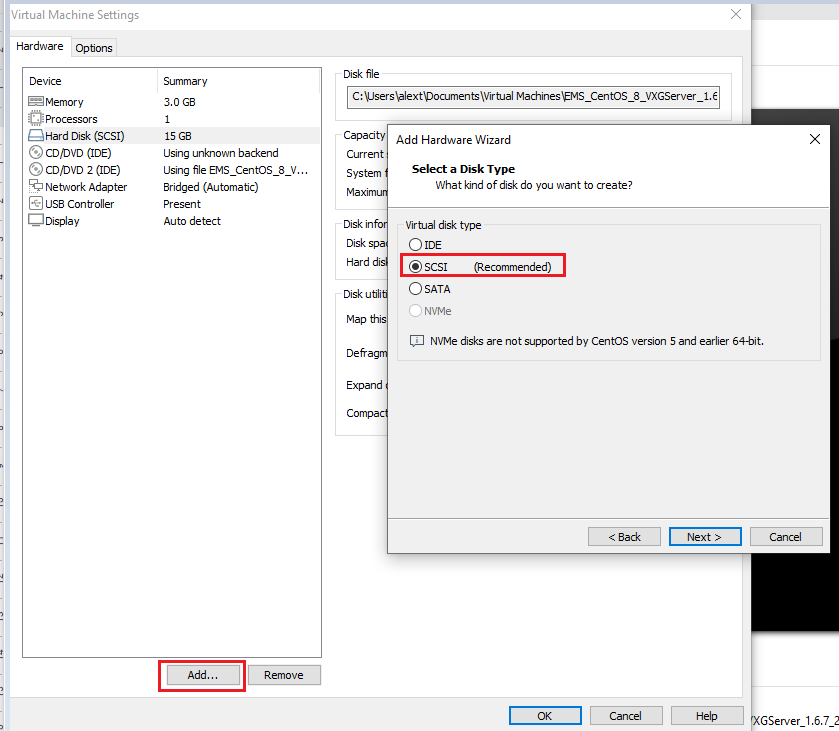Click the Processors chip icon
Screen dimensions: 839x731
coord(36,119)
